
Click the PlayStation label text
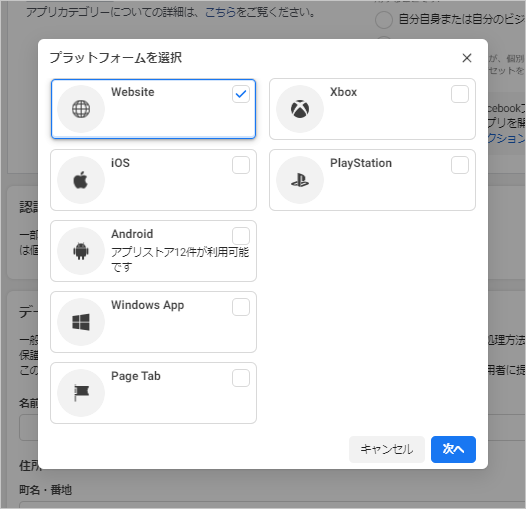[x=361, y=163]
